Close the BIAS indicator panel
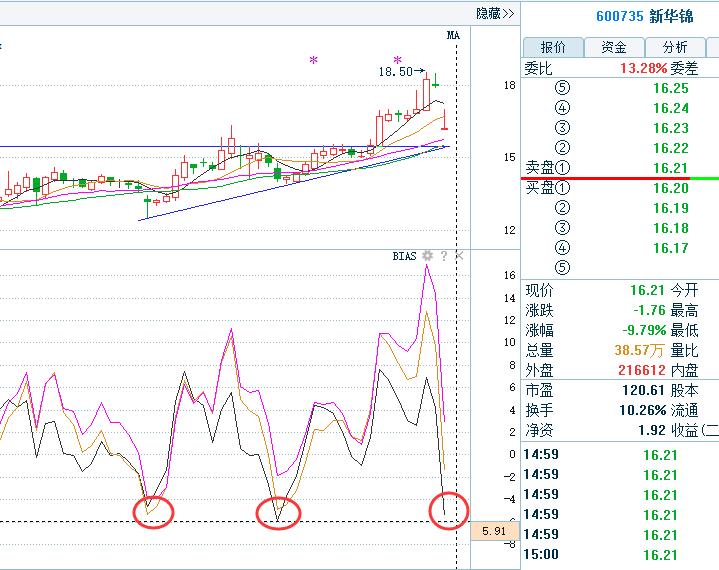The height and width of the screenshot is (570, 719). coord(459,256)
